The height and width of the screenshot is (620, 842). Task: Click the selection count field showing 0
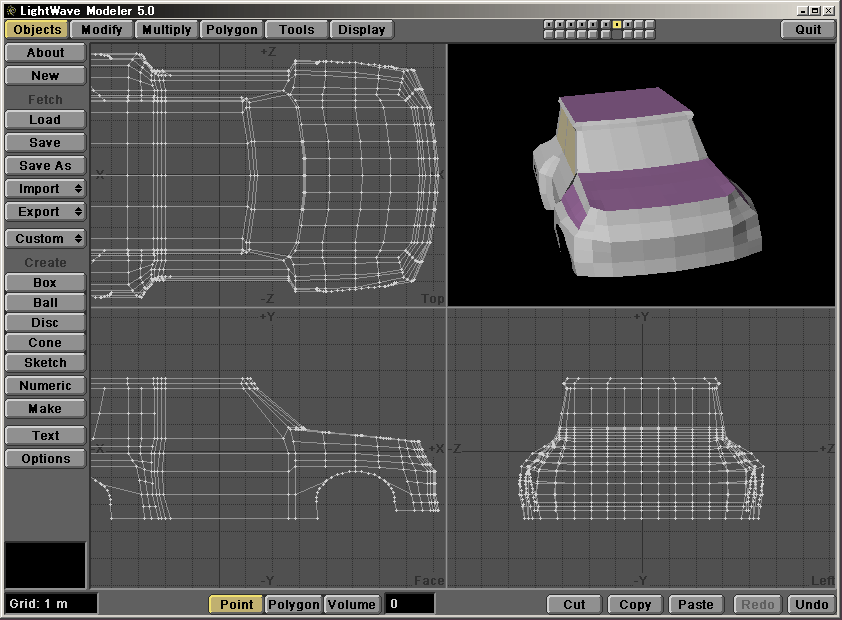click(x=410, y=604)
